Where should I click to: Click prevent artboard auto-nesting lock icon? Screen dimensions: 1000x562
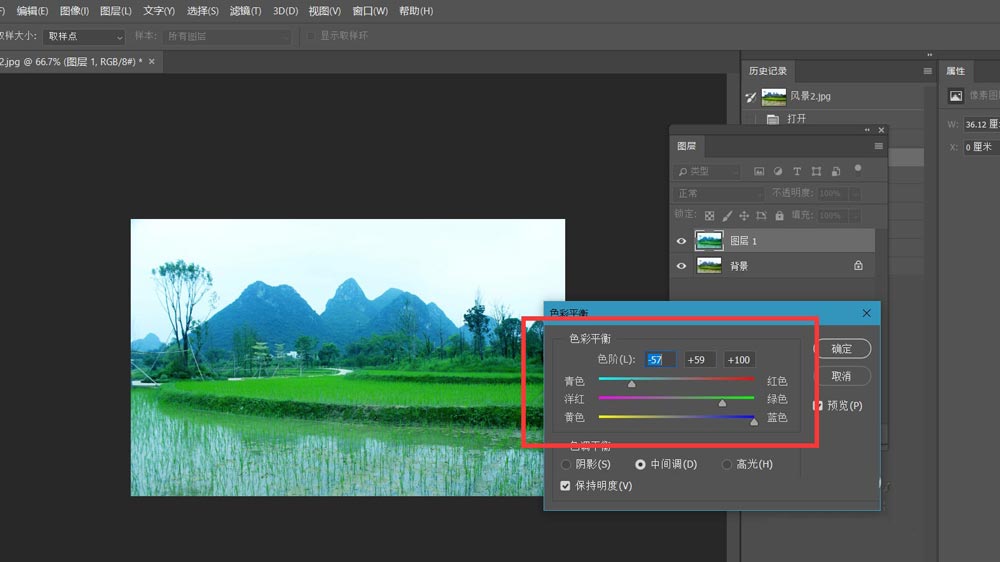click(761, 216)
